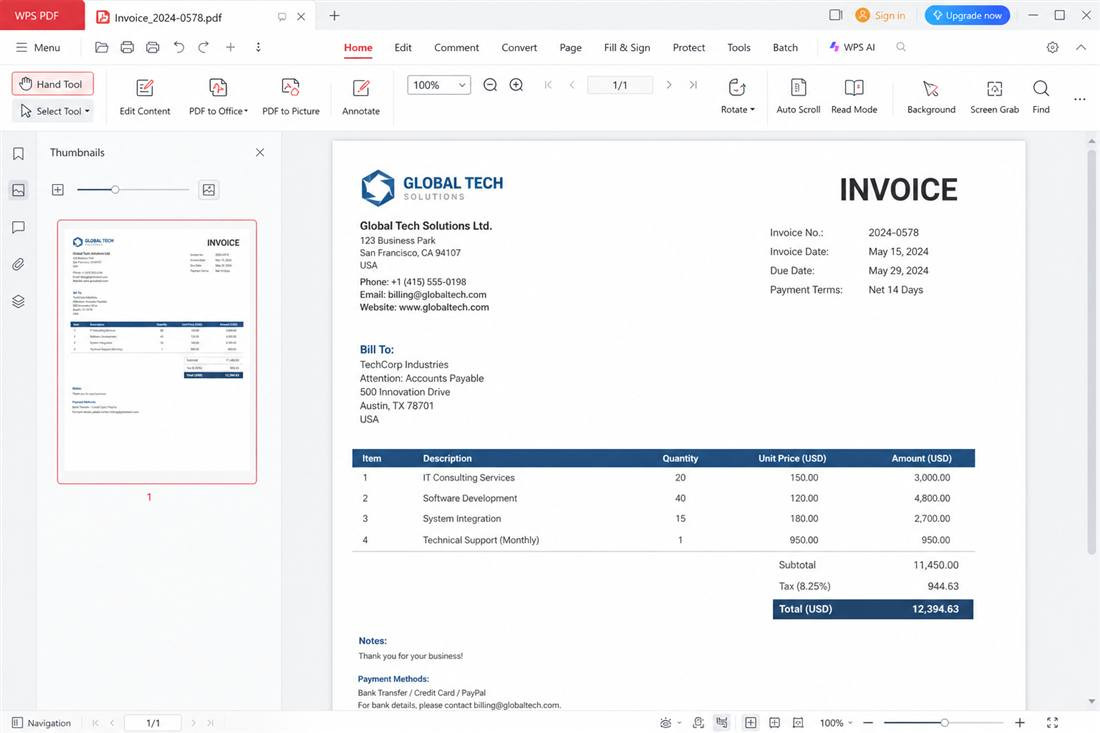Screen dimensions: 1100x733
Task: Enter full screen from status bar
Action: point(1052,722)
